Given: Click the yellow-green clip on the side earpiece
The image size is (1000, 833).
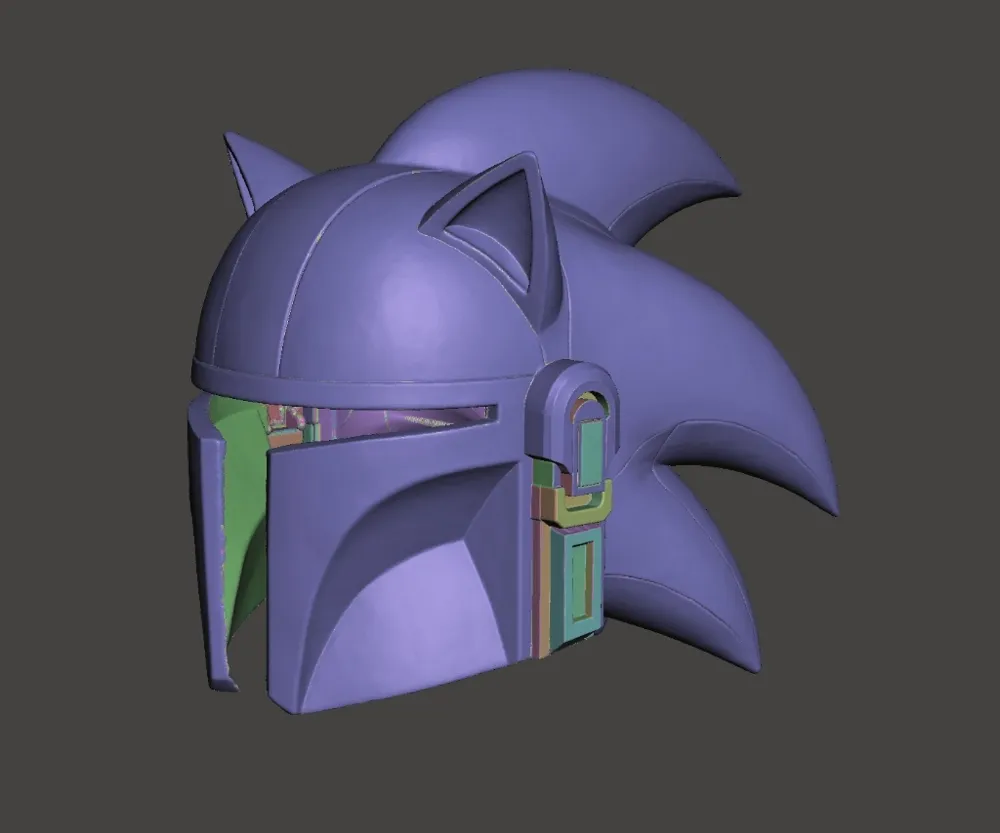Looking at the screenshot, I should point(585,504).
